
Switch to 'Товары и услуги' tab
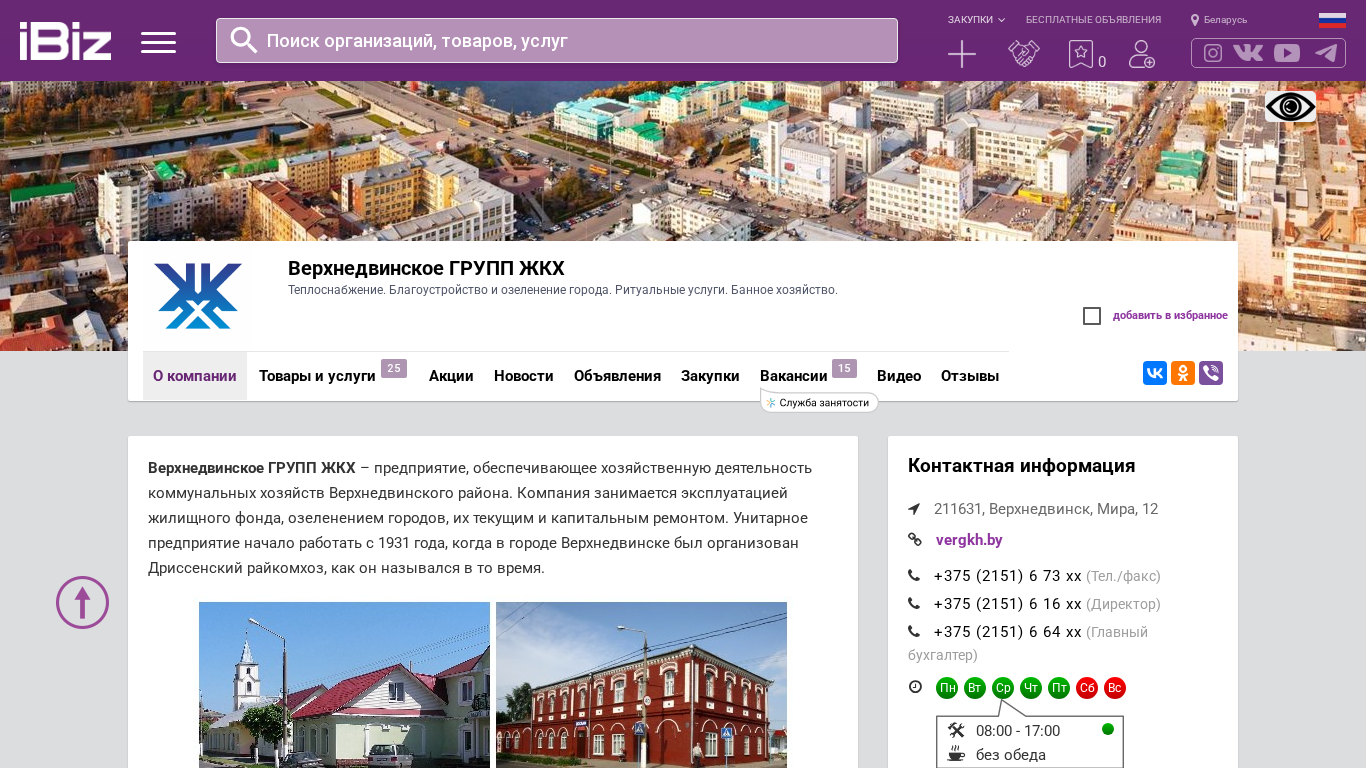pyautogui.click(x=317, y=376)
